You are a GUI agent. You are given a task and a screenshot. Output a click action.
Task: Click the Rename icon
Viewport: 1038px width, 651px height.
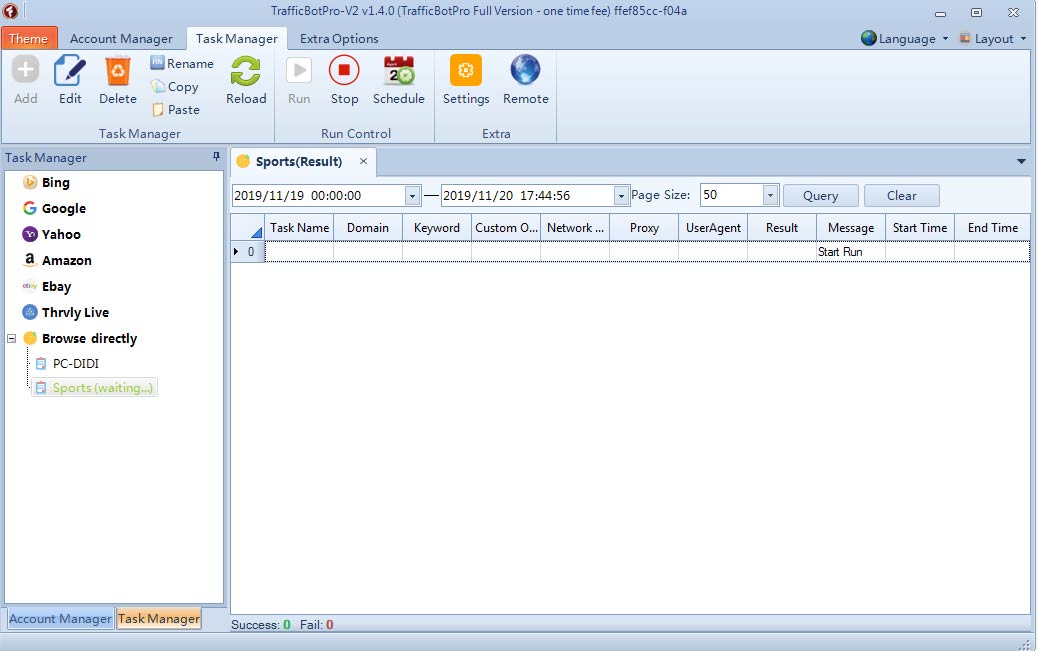coord(157,63)
